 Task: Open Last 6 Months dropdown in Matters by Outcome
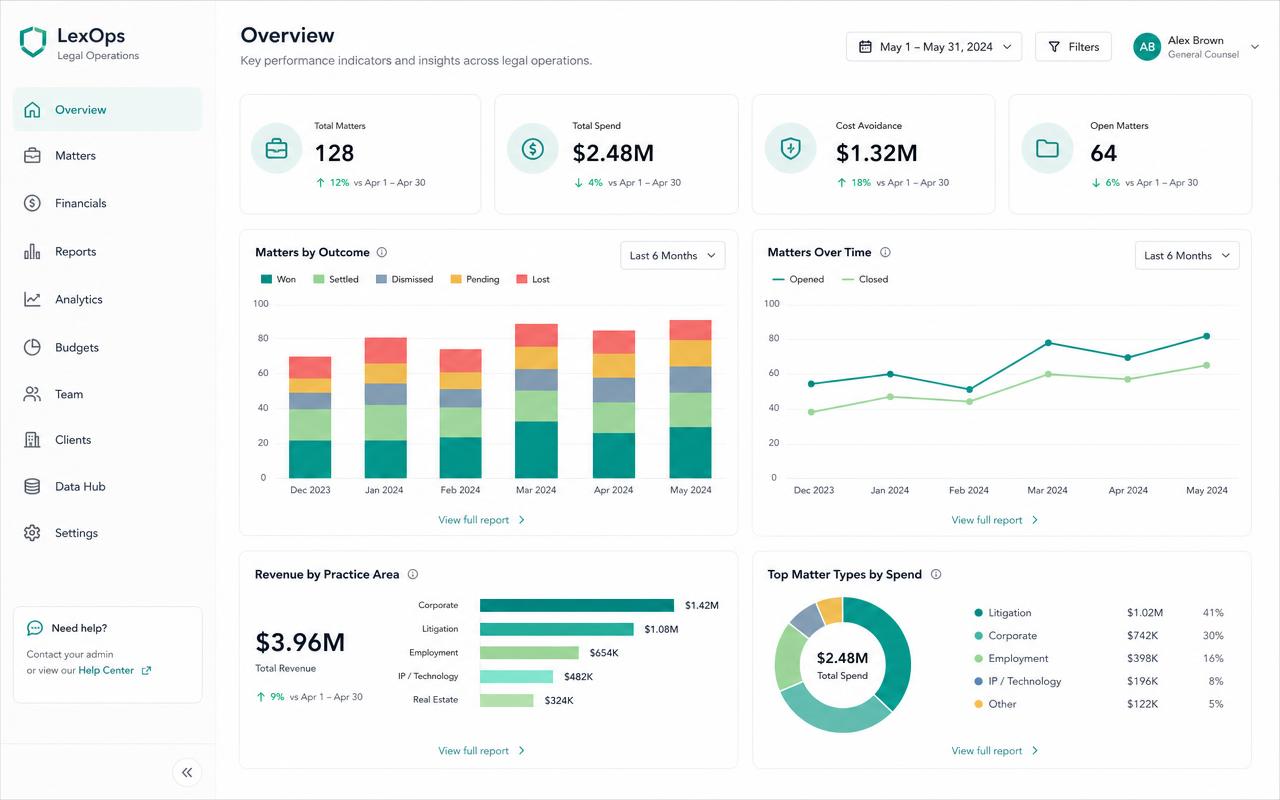point(673,256)
